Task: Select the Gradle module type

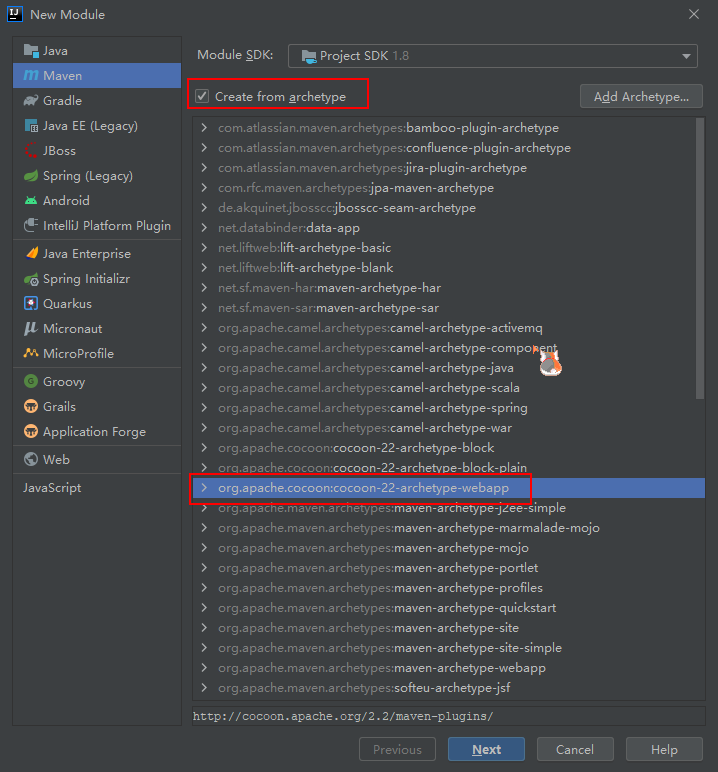Action: pyautogui.click(x=97, y=100)
